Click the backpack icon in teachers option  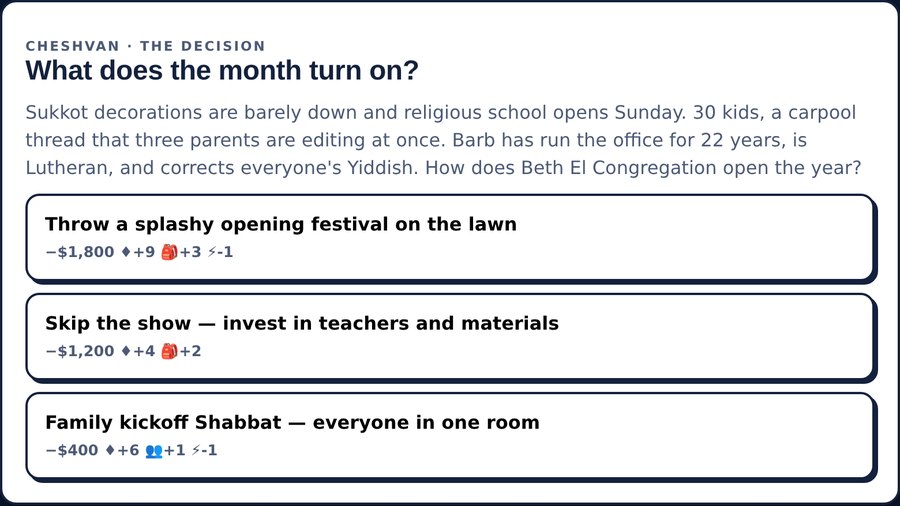[169, 351]
